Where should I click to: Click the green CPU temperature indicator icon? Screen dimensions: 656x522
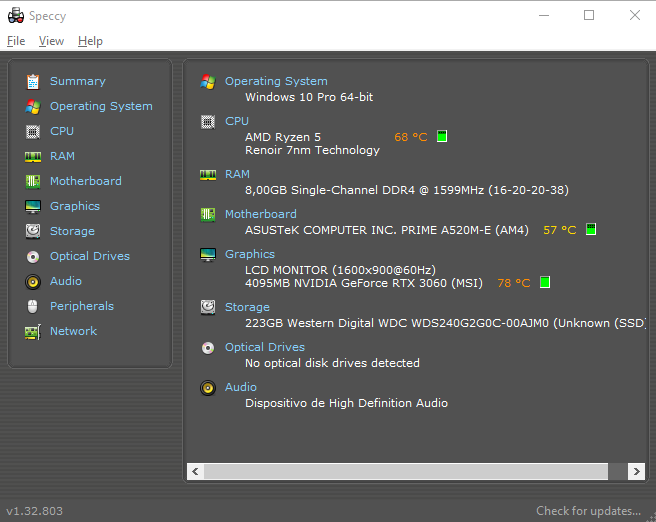pyautogui.click(x=442, y=136)
